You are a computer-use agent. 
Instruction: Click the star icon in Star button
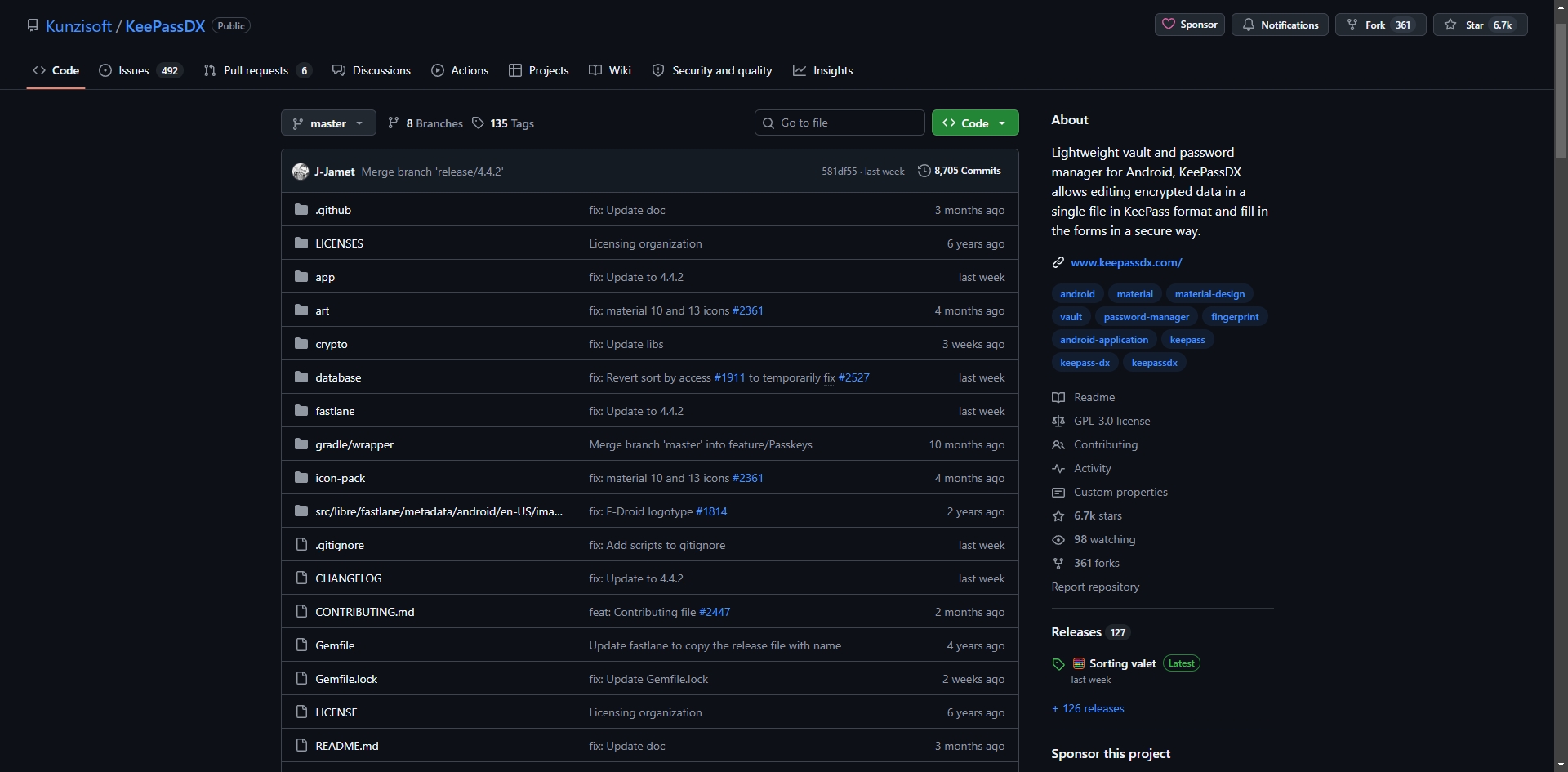tap(1450, 25)
